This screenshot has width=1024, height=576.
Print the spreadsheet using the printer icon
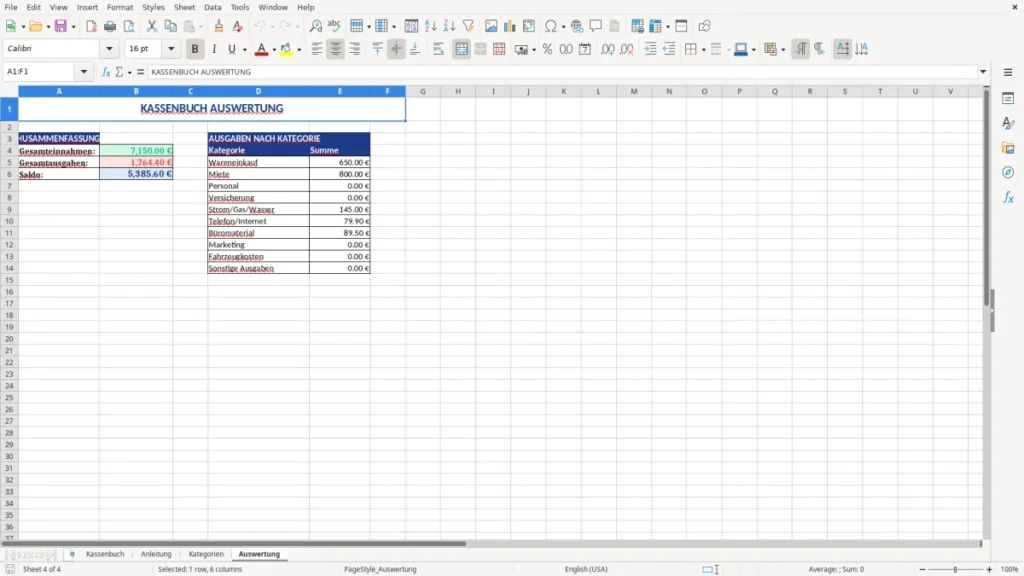click(110, 26)
